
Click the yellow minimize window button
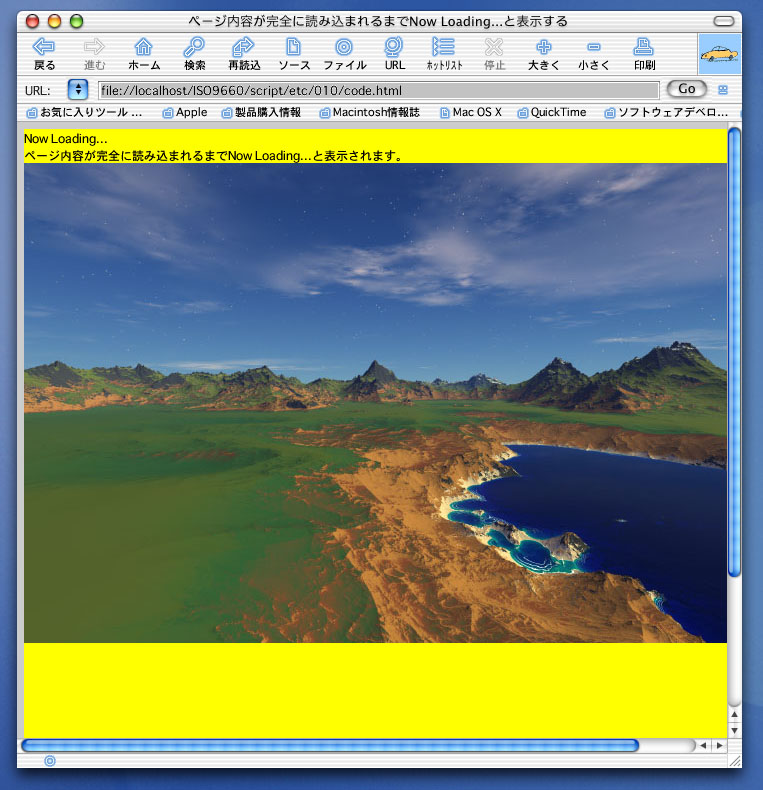tap(54, 21)
